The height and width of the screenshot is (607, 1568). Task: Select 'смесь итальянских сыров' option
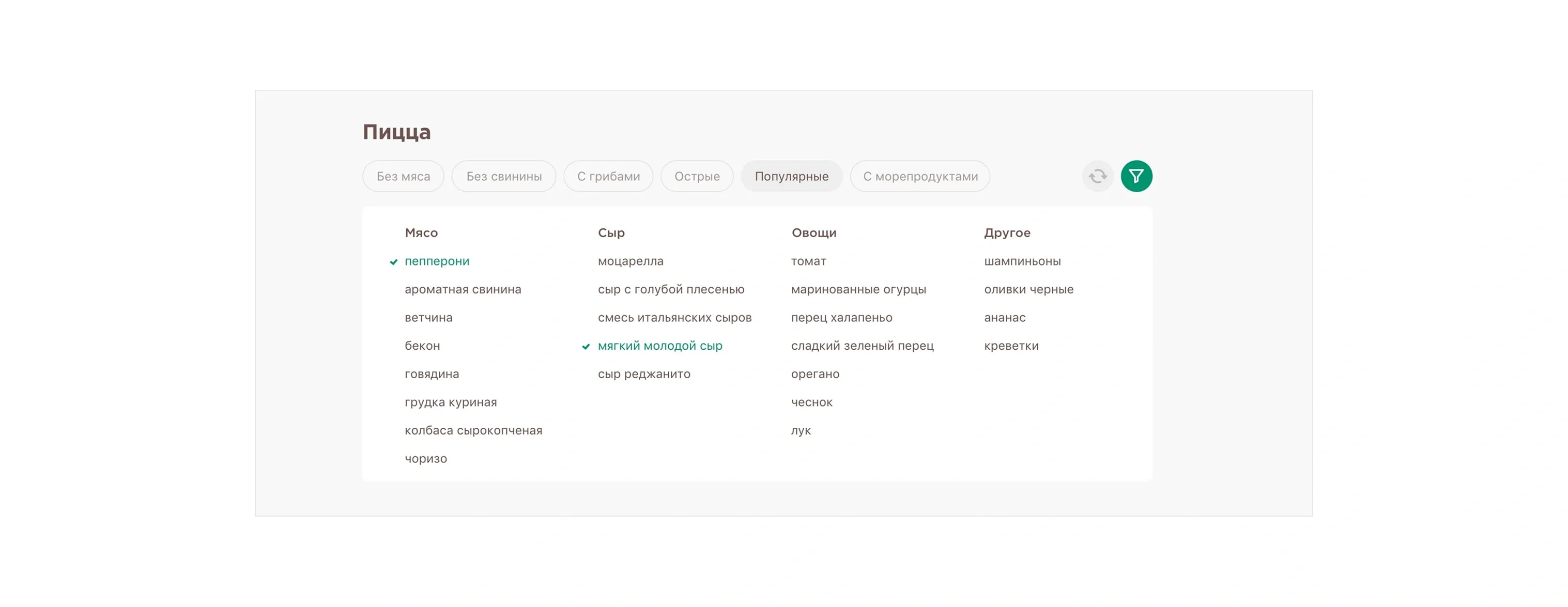coord(674,318)
